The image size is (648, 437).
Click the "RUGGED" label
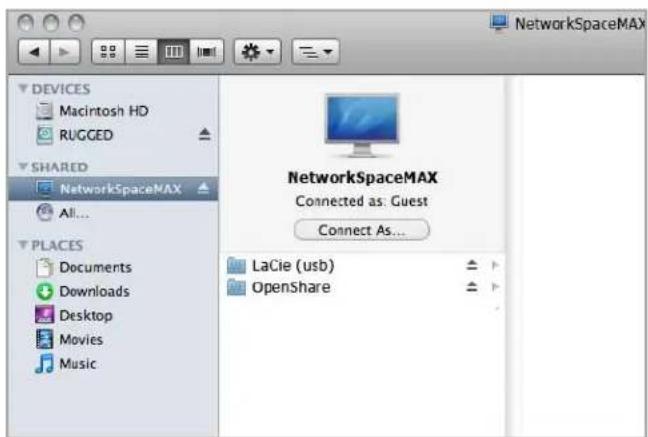pos(86,135)
